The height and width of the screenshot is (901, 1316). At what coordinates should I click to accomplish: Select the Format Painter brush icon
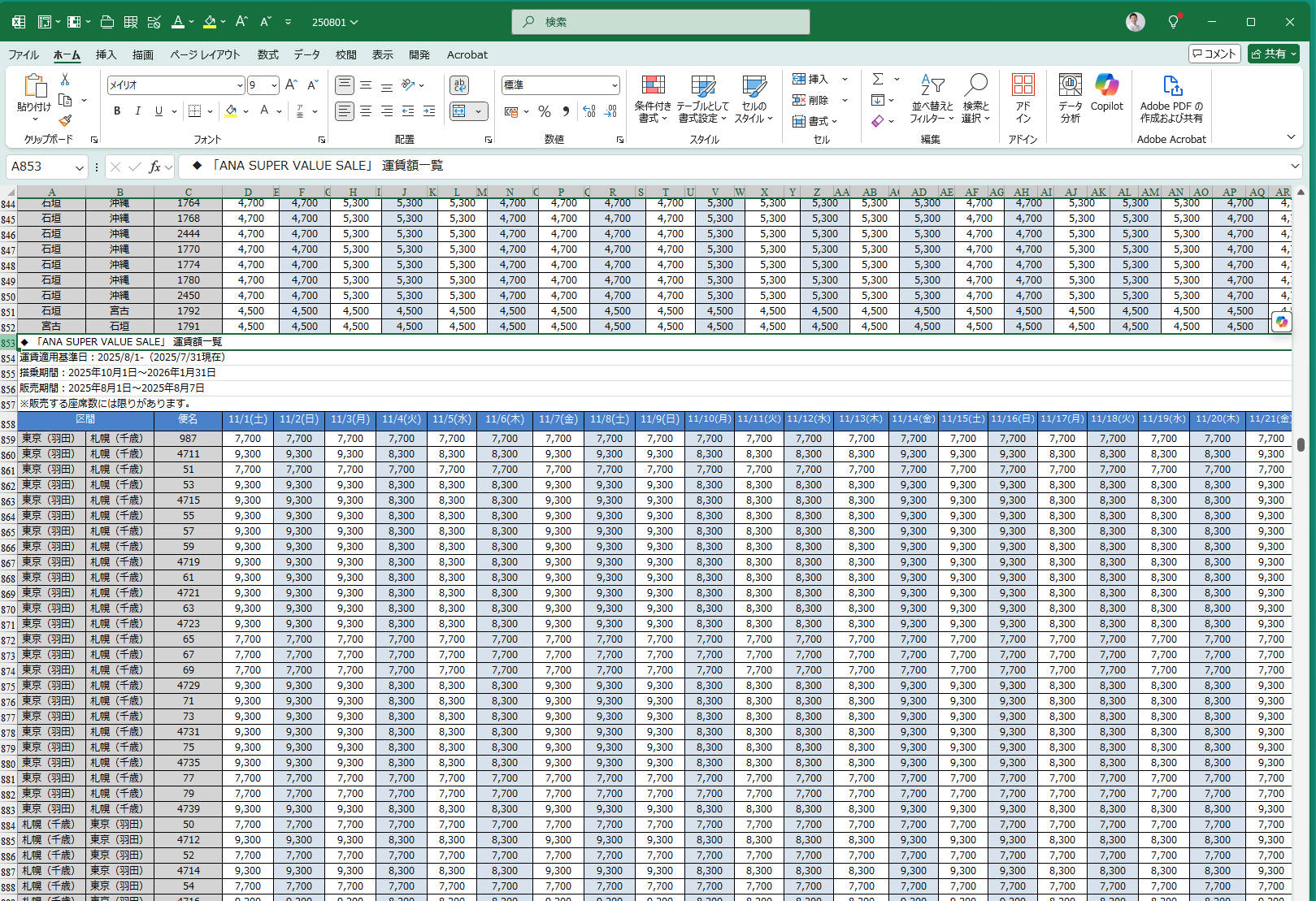[65, 120]
